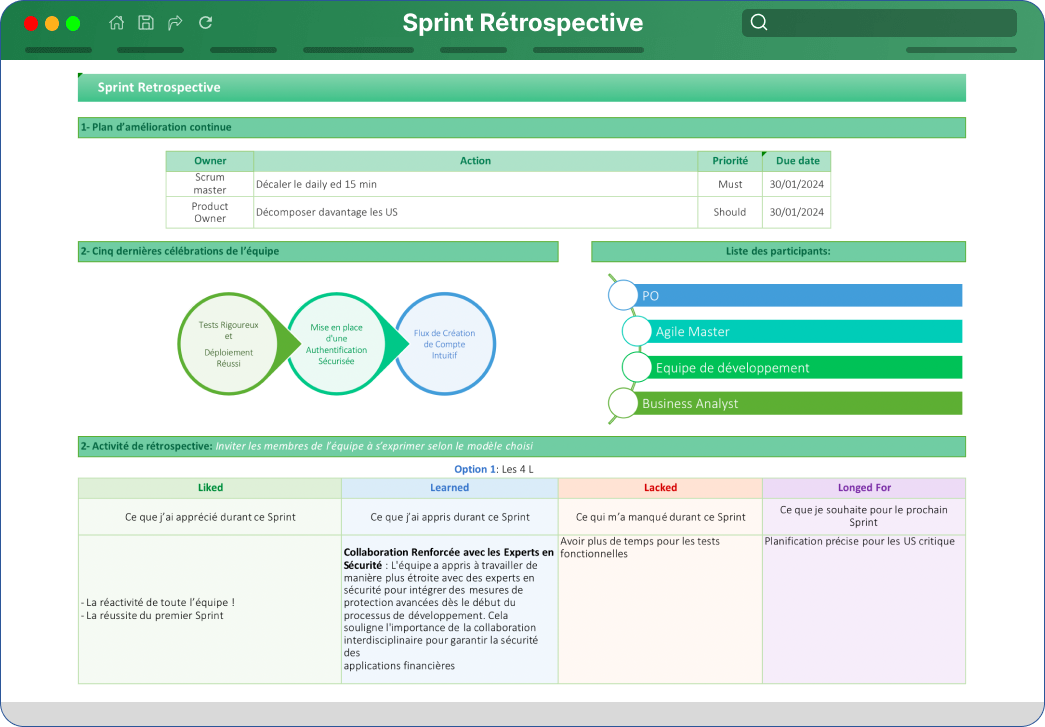This screenshot has height=727, width=1045.
Task: Select 'La réussite du premier Sprint' line
Action: tap(153, 615)
